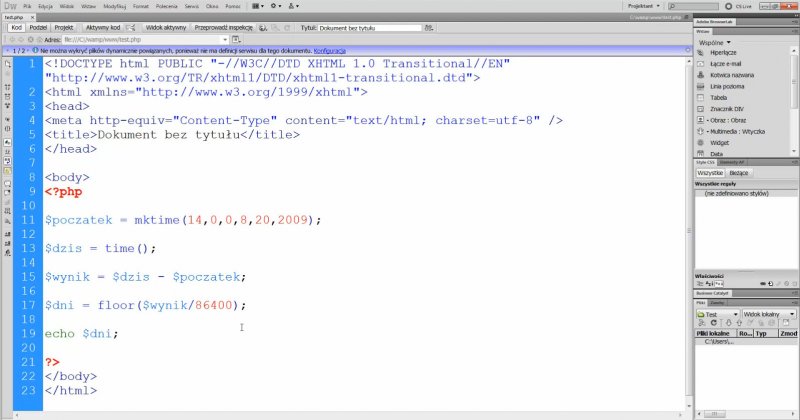Screen dimensions: 800x420
Task: Click the Konfiguracja link
Action: [329, 50]
